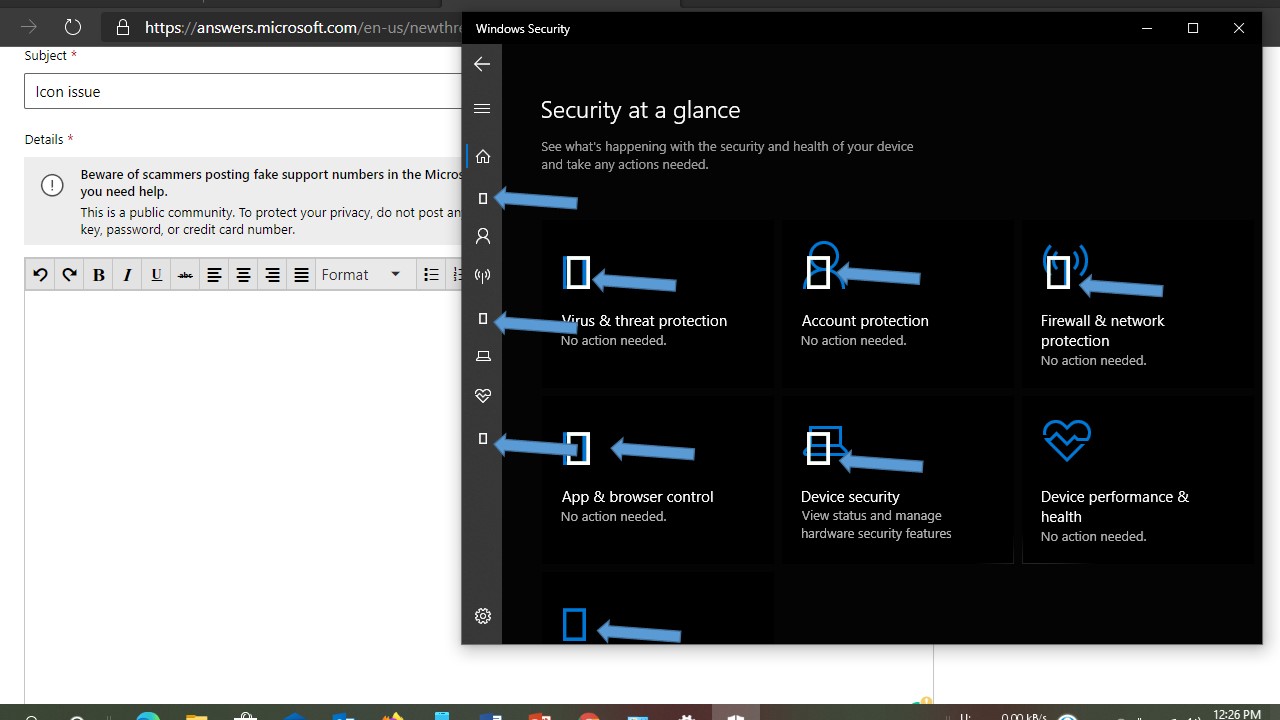Click the browser forward arrow

[x=29, y=27]
